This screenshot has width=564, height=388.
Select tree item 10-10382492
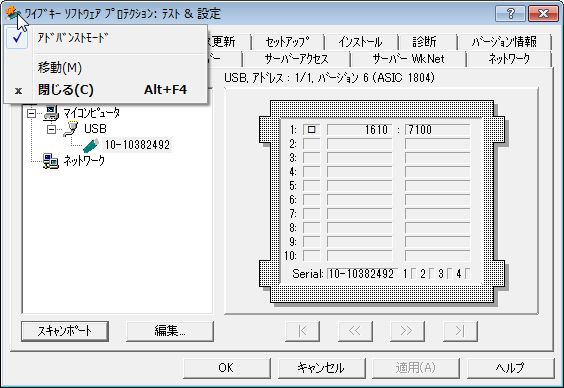point(137,145)
